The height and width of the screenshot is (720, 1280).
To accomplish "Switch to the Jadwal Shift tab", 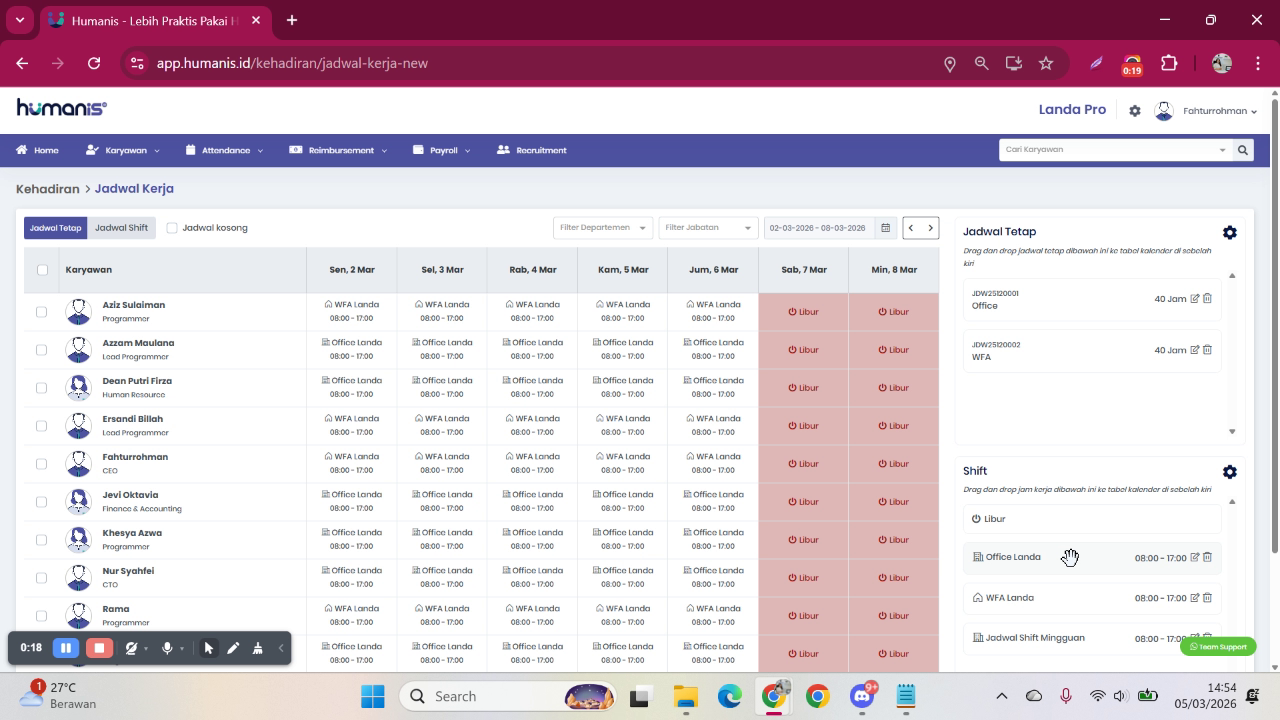I will [121, 228].
